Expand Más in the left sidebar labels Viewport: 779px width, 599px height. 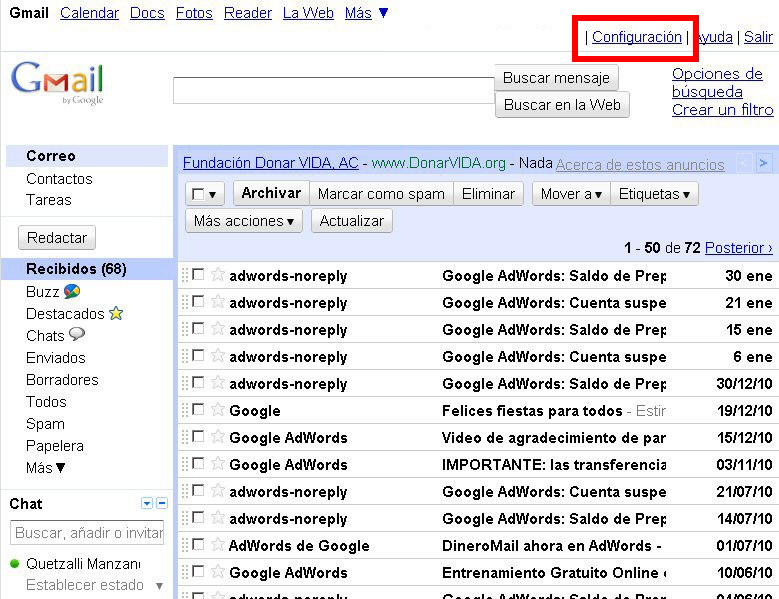(x=46, y=467)
